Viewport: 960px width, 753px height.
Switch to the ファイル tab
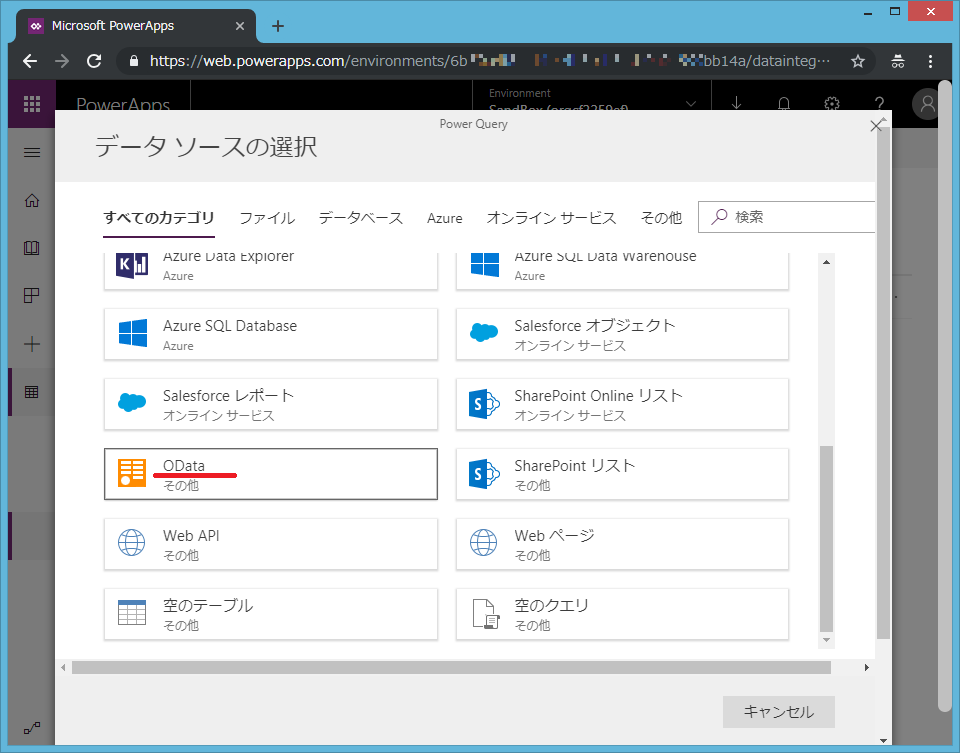coord(267,218)
